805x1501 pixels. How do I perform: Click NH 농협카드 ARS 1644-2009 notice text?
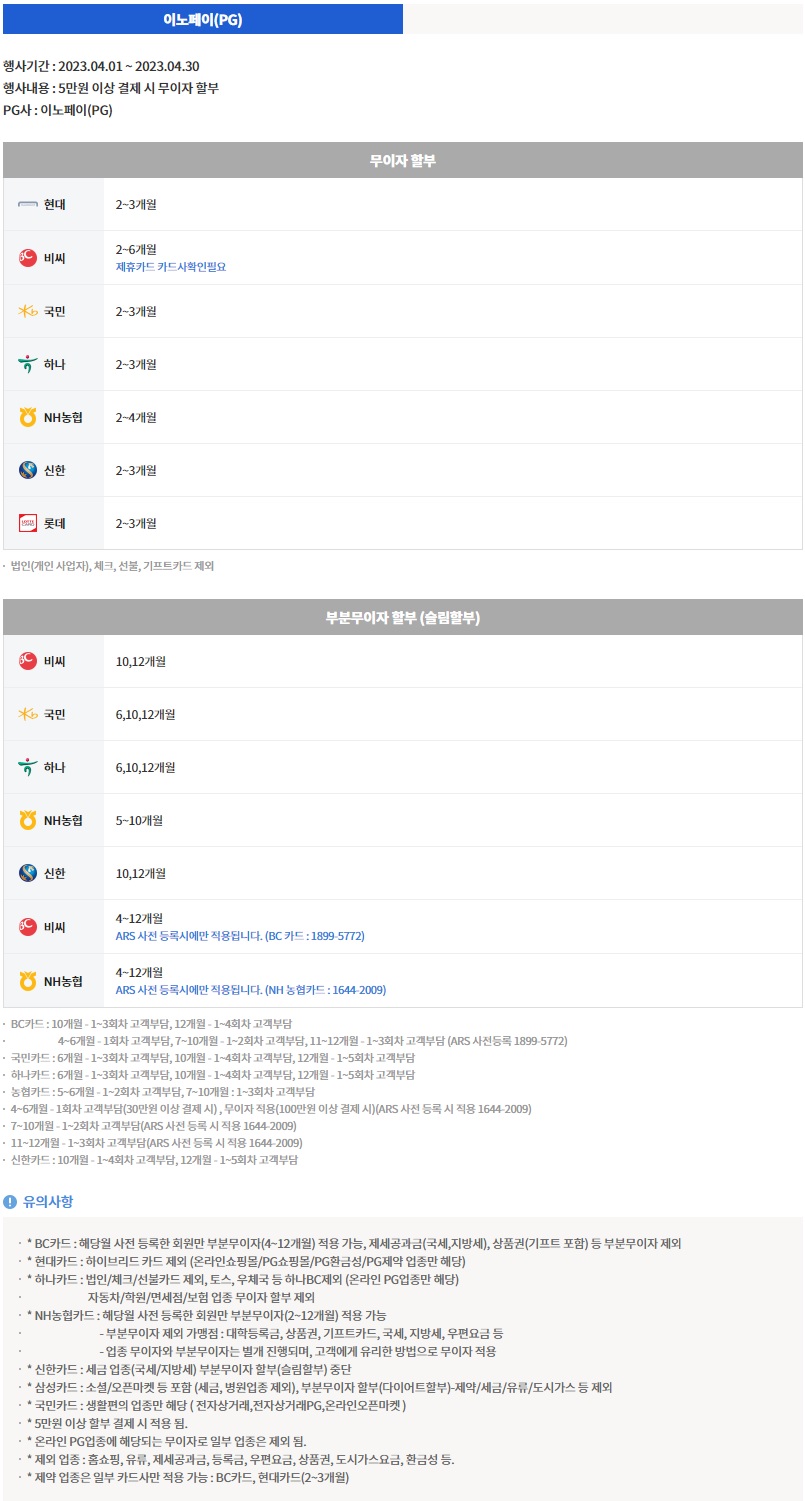(x=251, y=990)
